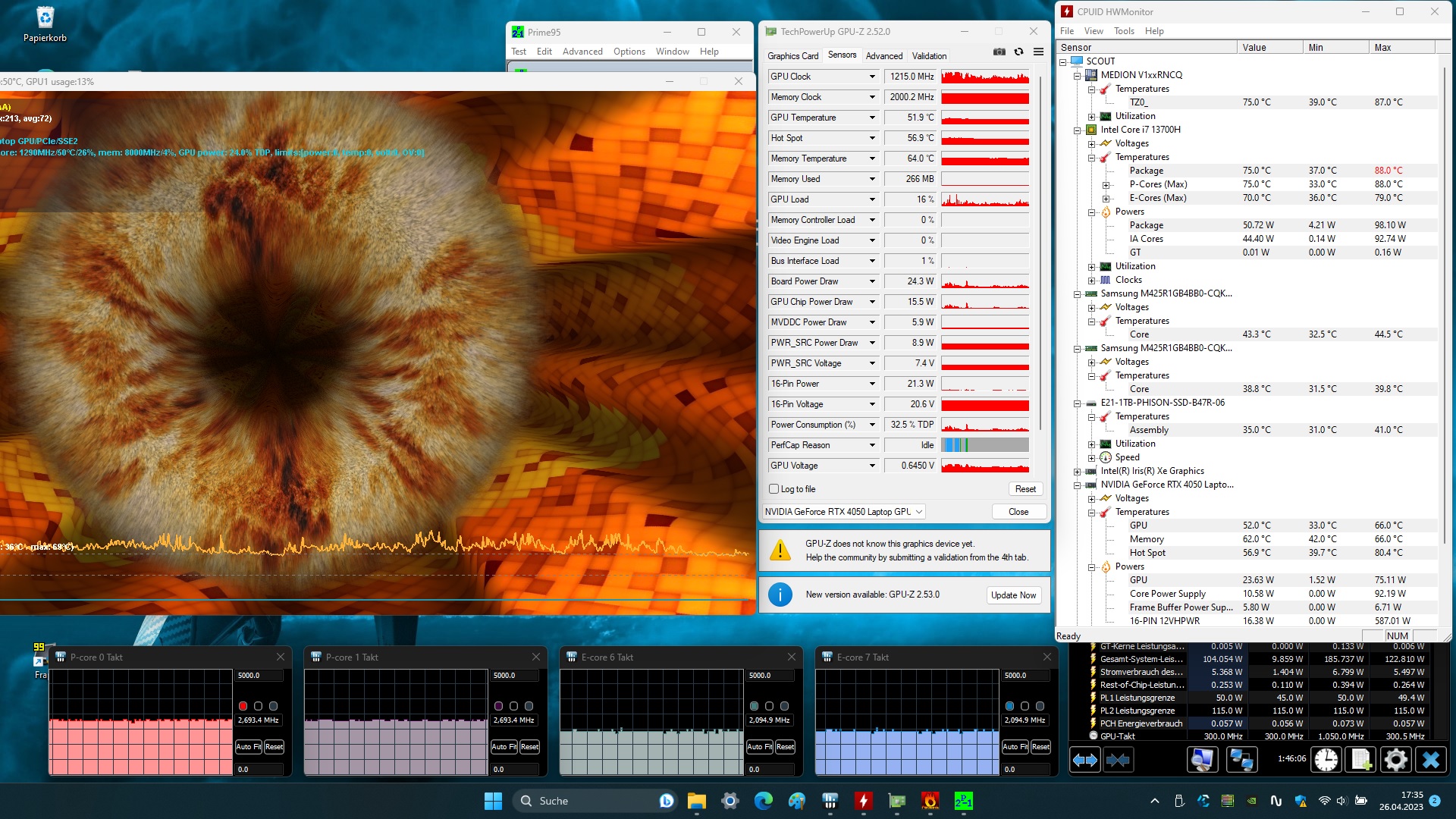Click the 5000.0 max field in E-core 6 graph
Image resolution: width=1456 pixels, height=819 pixels.
[x=769, y=675]
